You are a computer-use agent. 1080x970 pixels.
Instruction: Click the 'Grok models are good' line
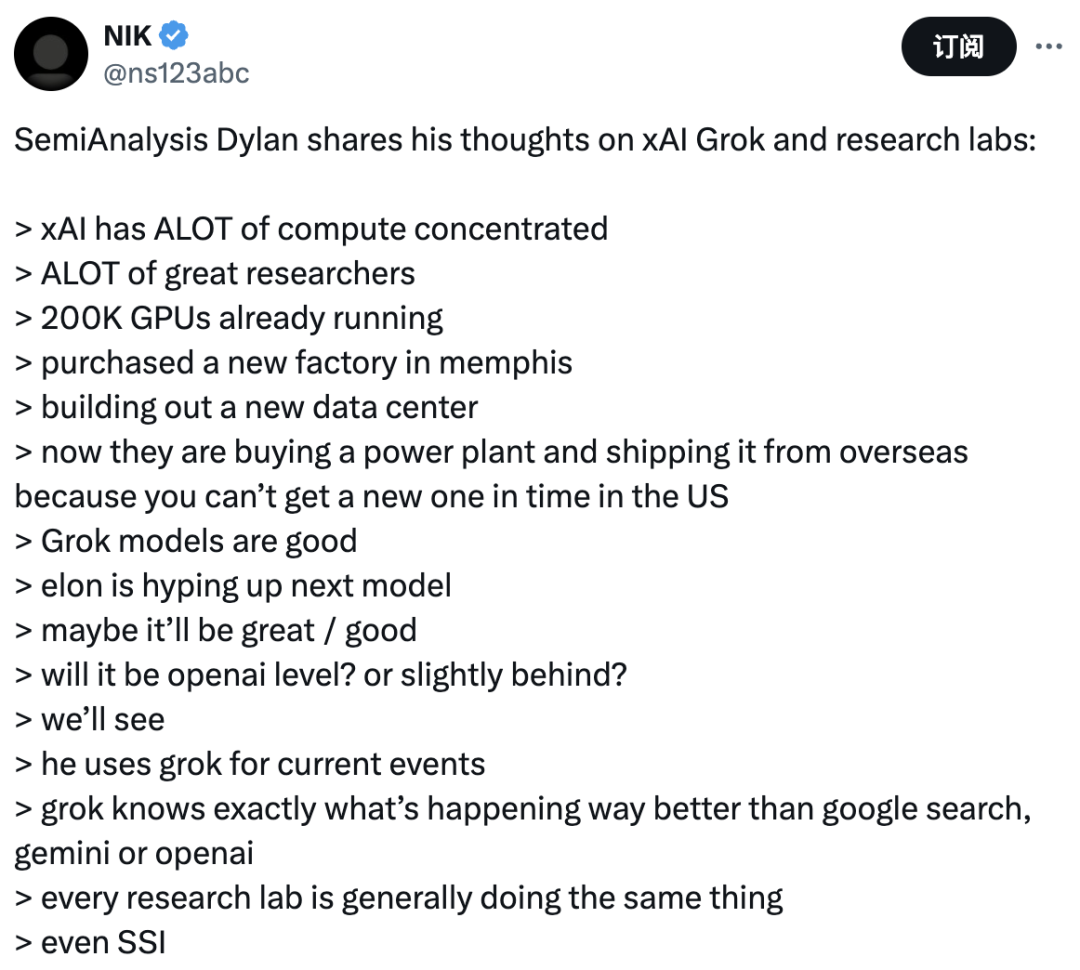click(186, 541)
